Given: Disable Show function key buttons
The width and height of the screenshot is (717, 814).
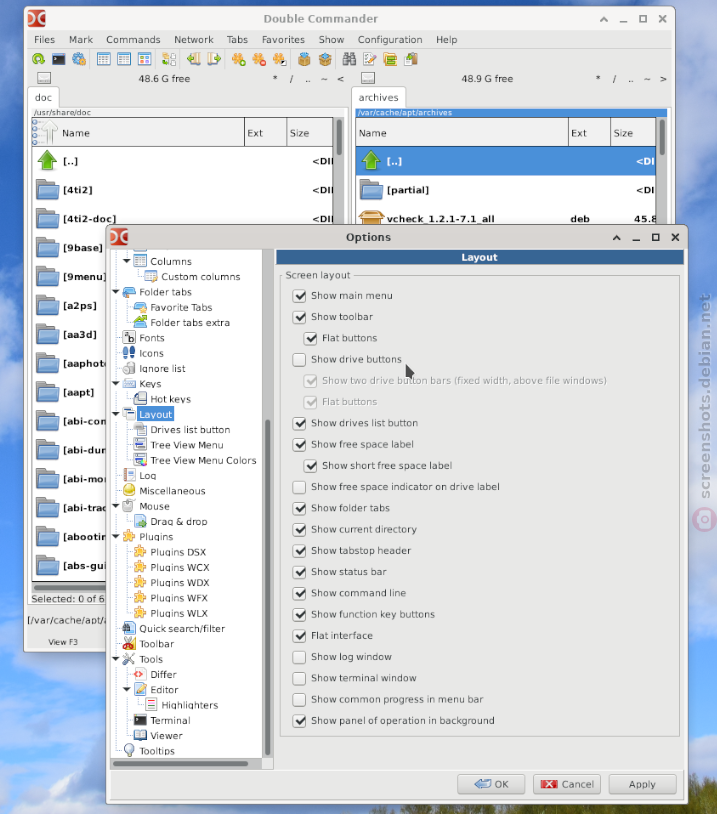Looking at the screenshot, I should pos(300,615).
